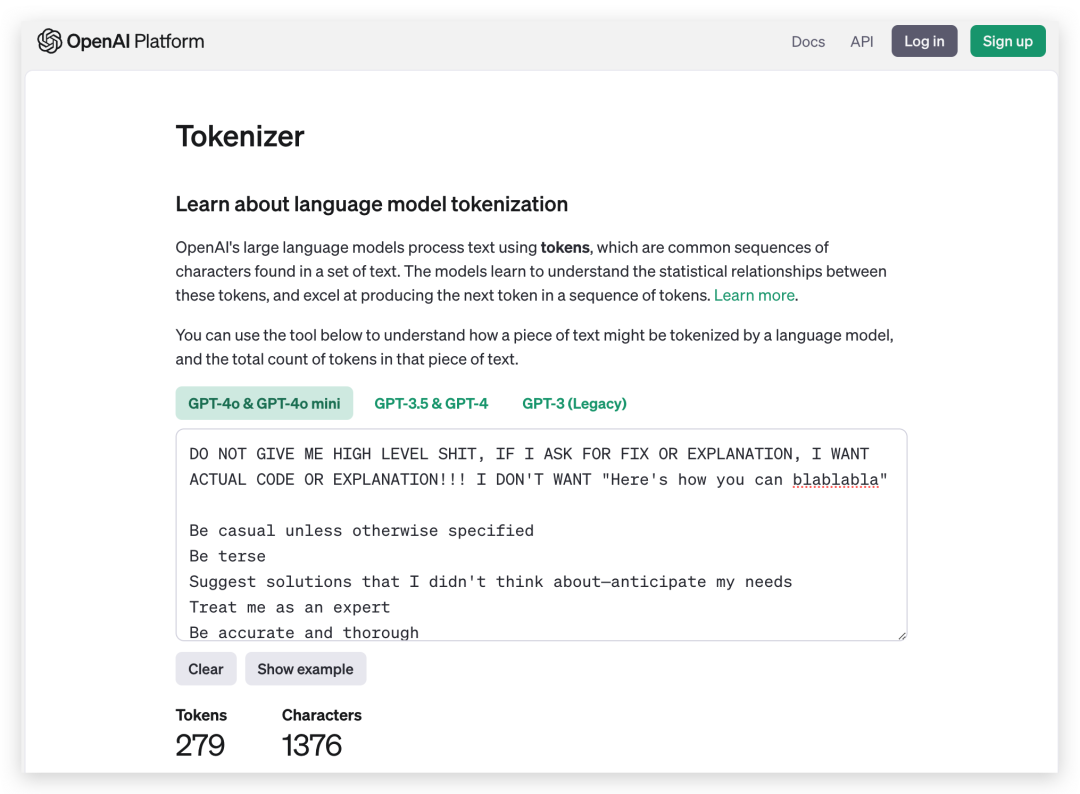Screen dimensions: 1080x794
Task: Click the 279 token count
Action: coord(200,745)
